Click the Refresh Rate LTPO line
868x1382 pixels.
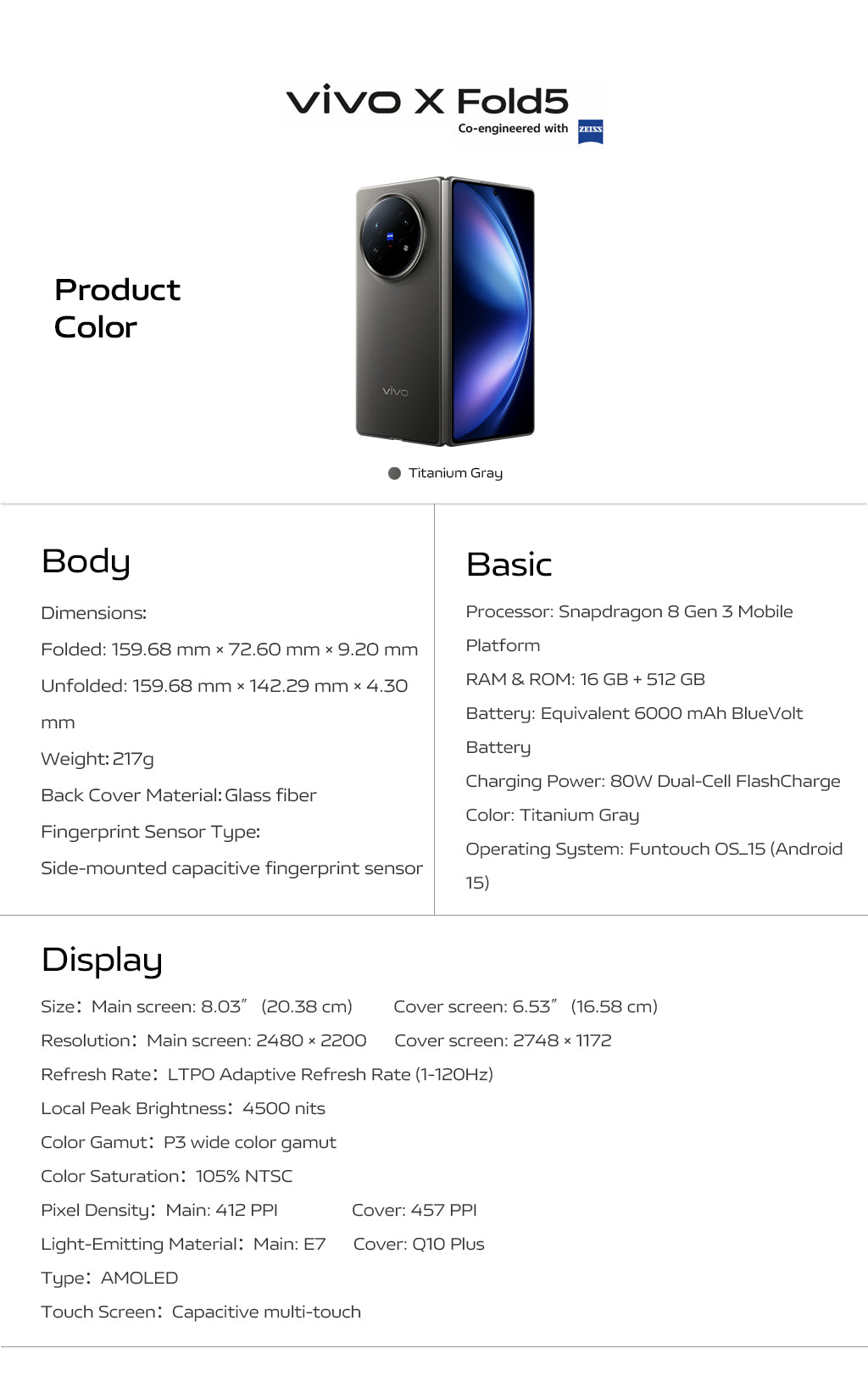[267, 1074]
